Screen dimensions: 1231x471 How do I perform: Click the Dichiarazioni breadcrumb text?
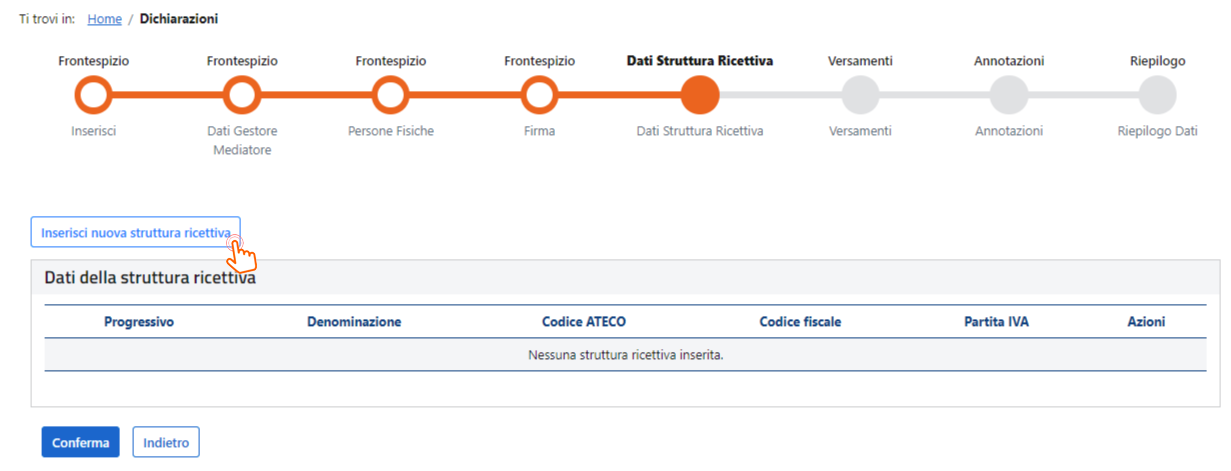click(179, 19)
